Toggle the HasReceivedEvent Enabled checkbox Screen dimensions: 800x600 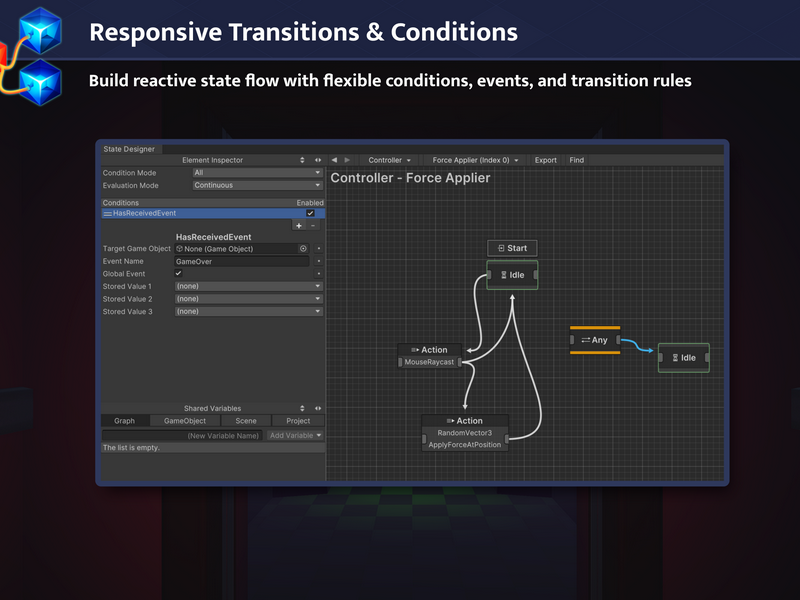[310, 213]
